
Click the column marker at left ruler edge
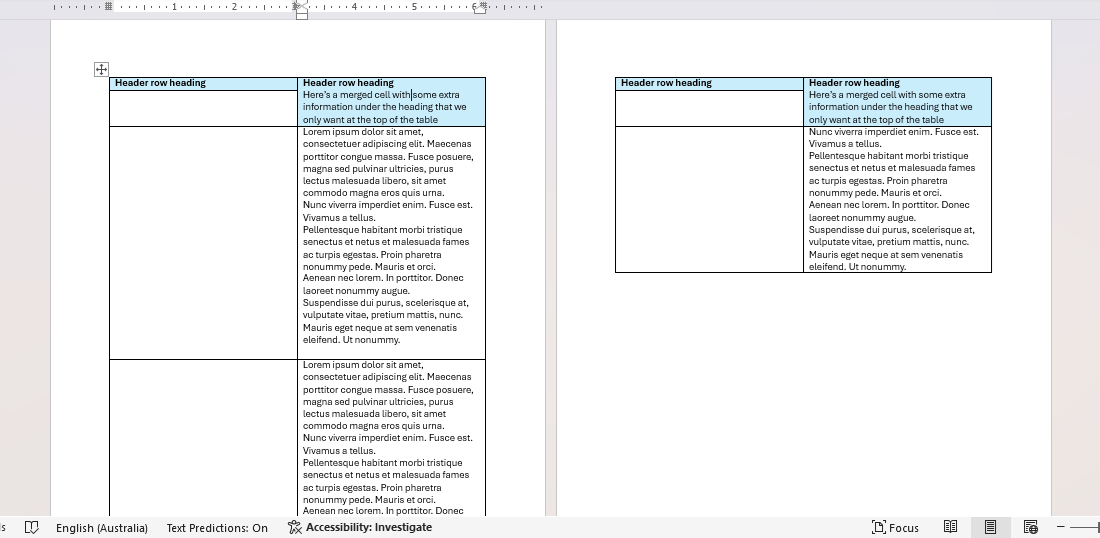click(108, 7)
